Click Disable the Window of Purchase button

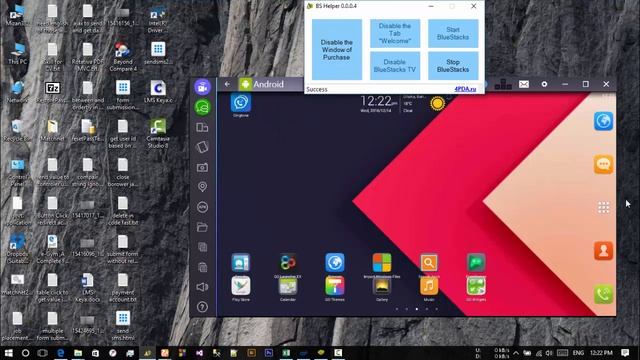pos(337,49)
